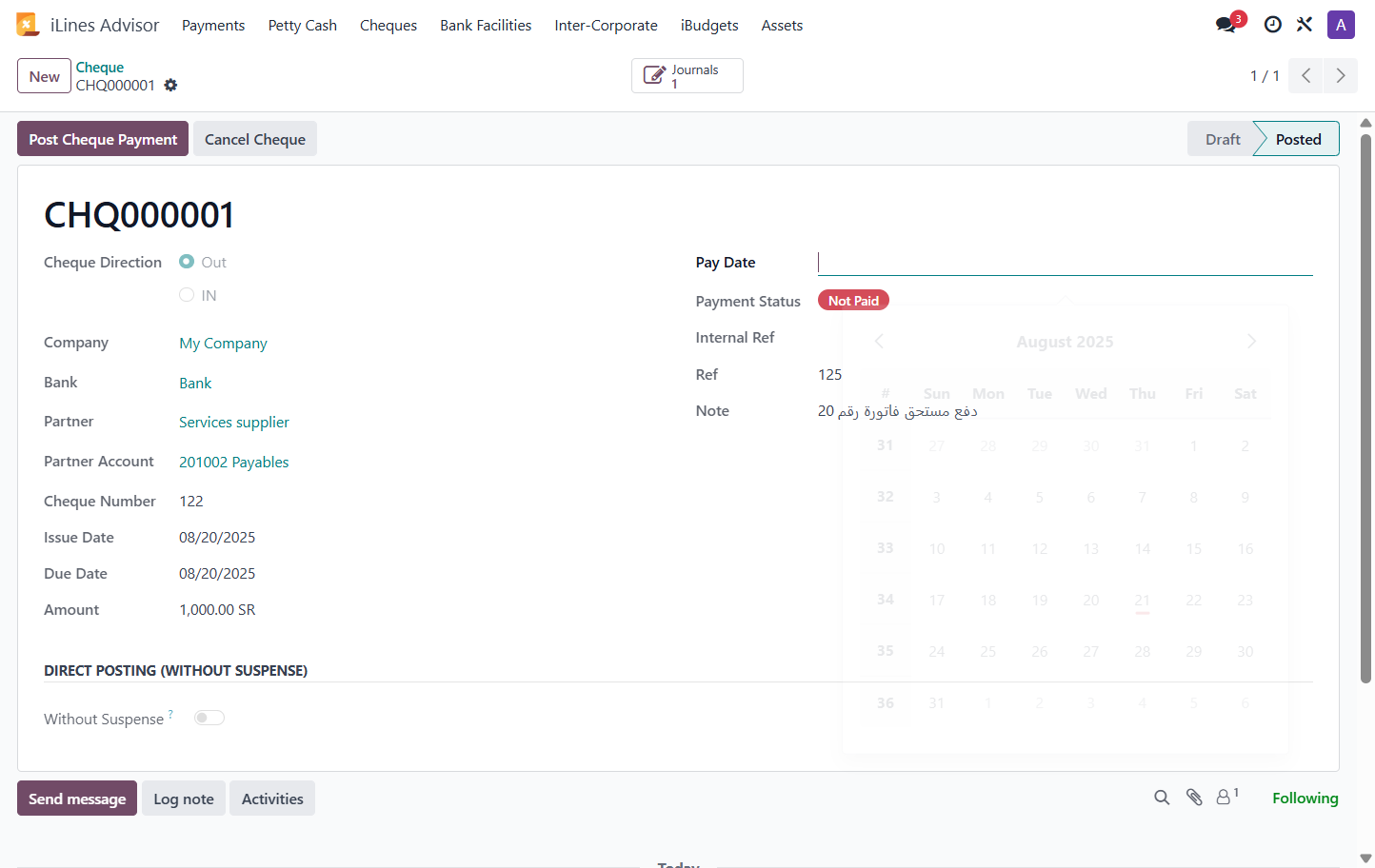
Task: Open the Petty Cash menu
Action: coord(303,25)
